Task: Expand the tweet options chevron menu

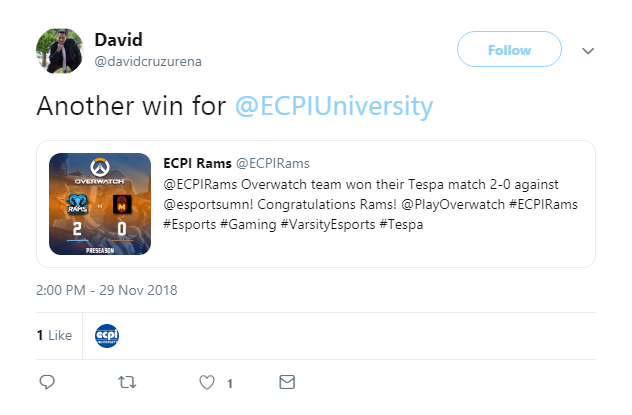Action: (x=588, y=51)
